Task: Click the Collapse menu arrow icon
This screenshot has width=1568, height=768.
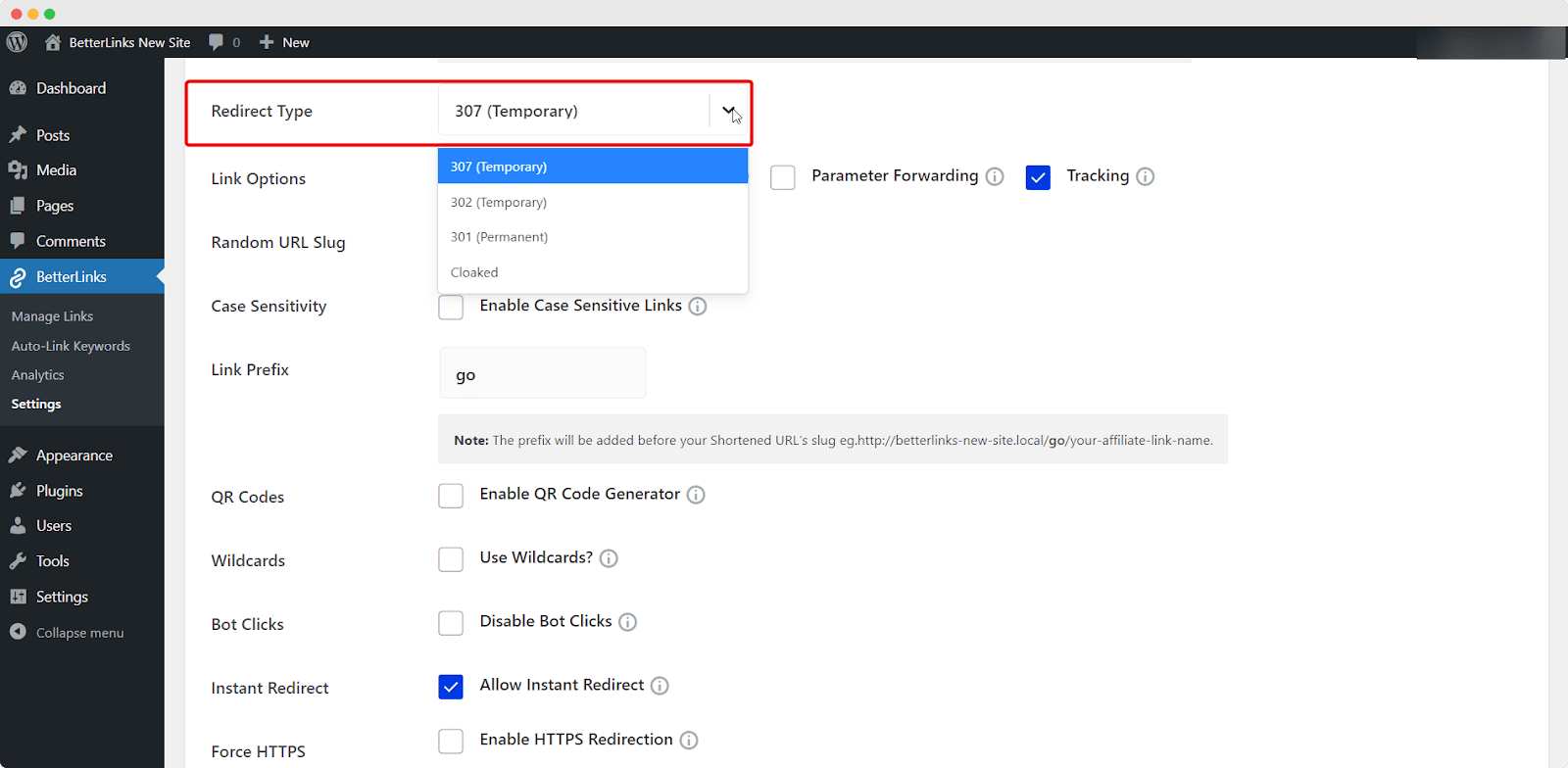Action: point(18,632)
